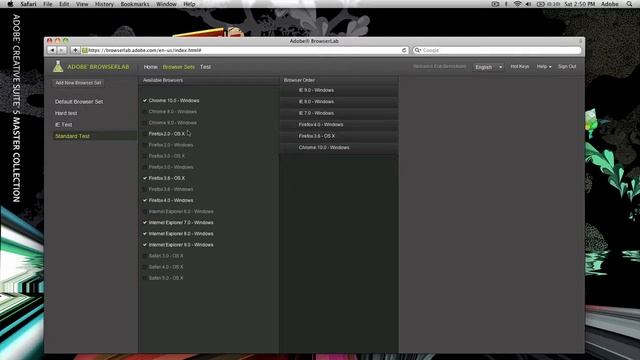Uncheck Internet Explorer 8.0 - Windows
Image resolution: width=640 pixels, height=360 pixels.
[145, 233]
